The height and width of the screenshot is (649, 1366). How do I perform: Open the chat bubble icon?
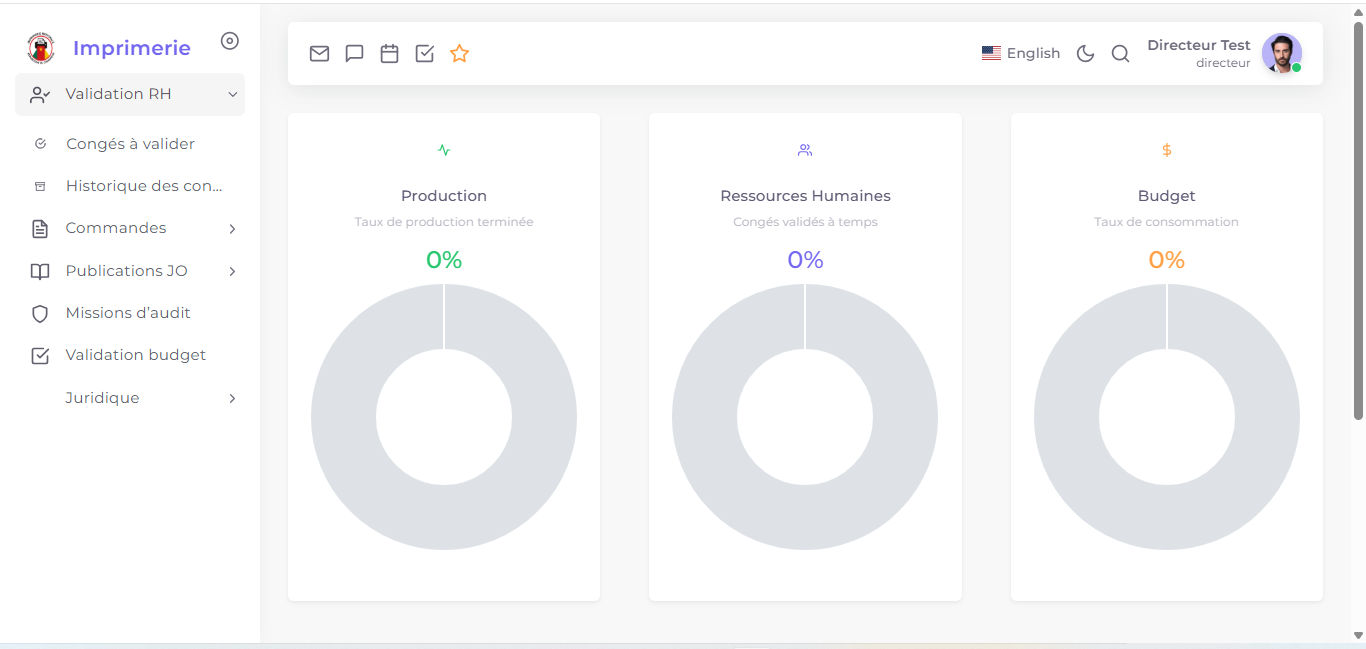tap(354, 54)
